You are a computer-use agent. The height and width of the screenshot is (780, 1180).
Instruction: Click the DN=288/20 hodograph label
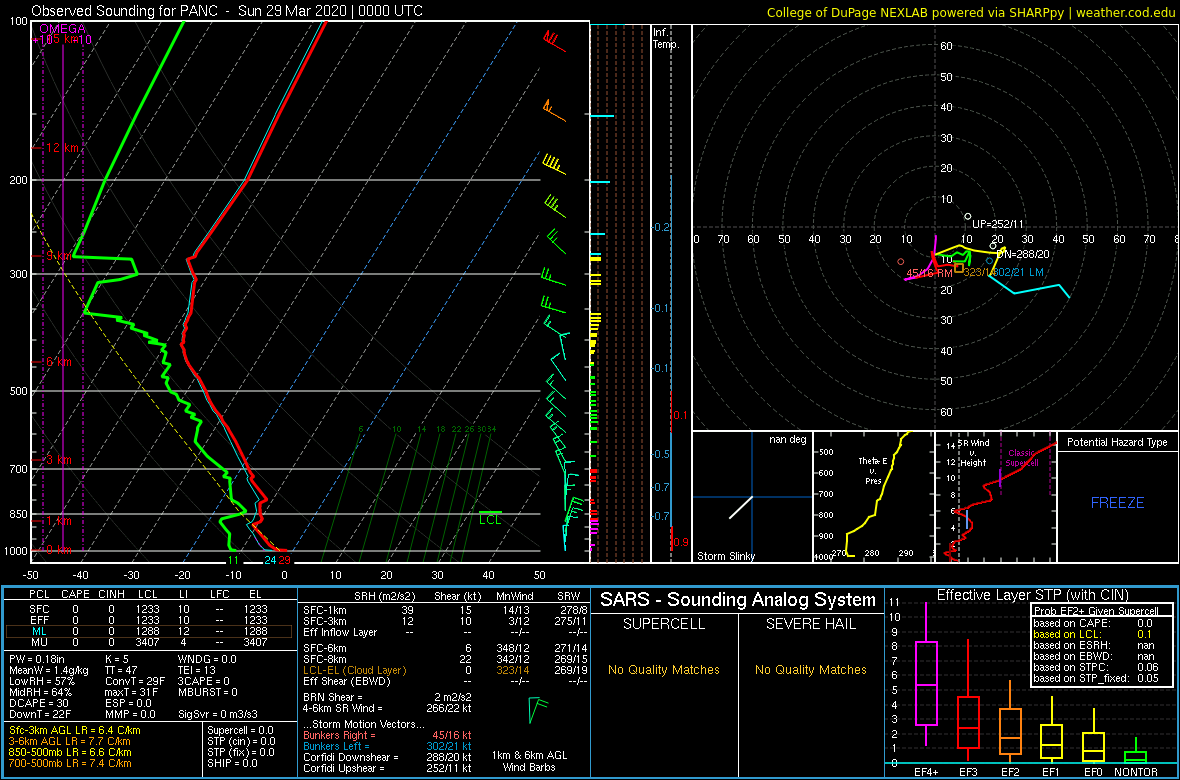click(1021, 254)
